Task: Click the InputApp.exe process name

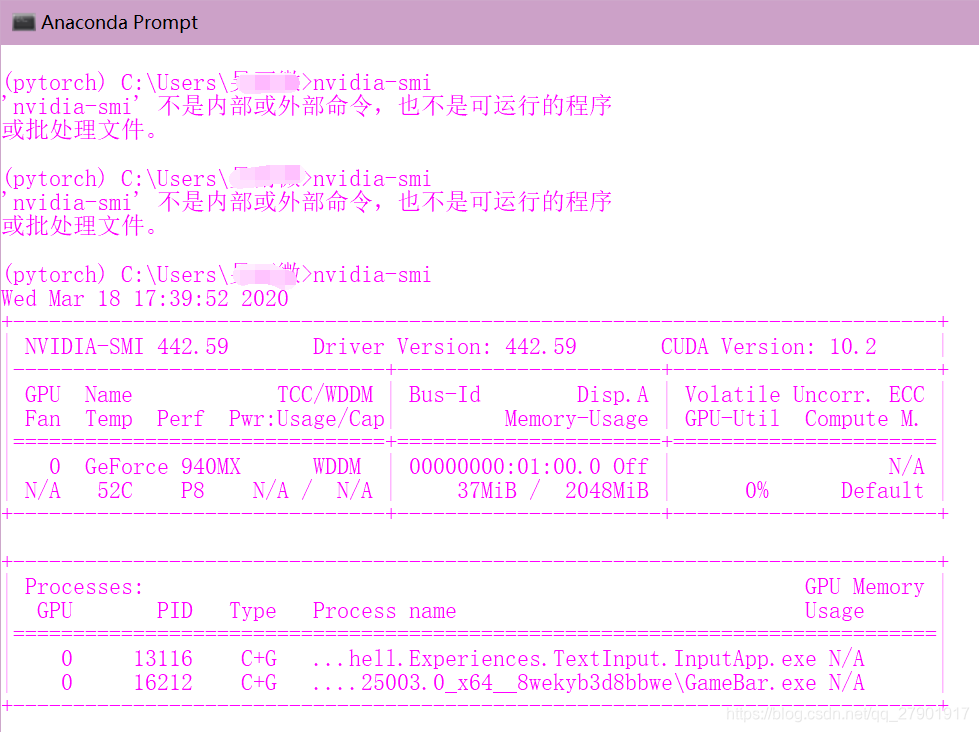Action: [x=564, y=658]
